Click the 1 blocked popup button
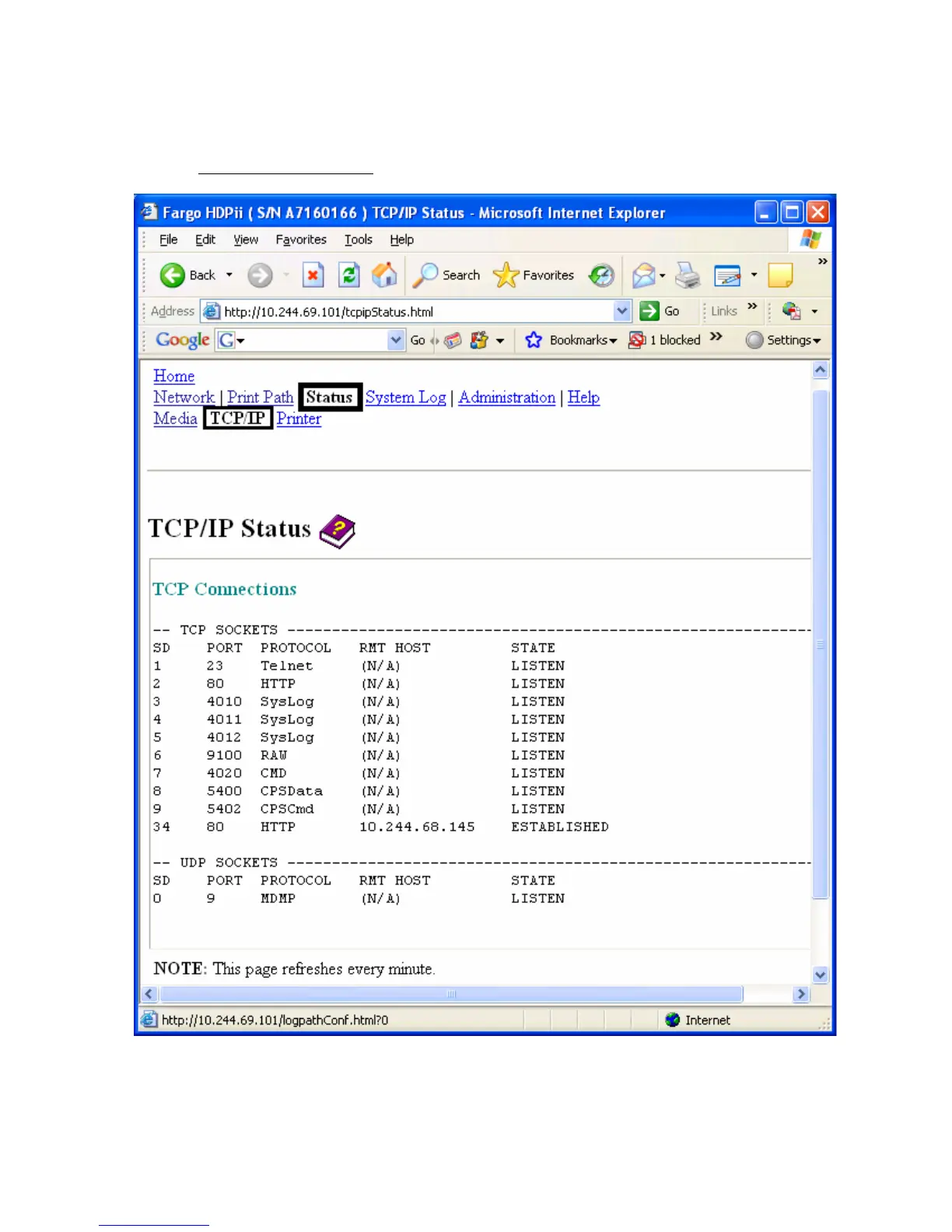Image resolution: width=952 pixels, height=1232 pixels. pyautogui.click(x=665, y=340)
